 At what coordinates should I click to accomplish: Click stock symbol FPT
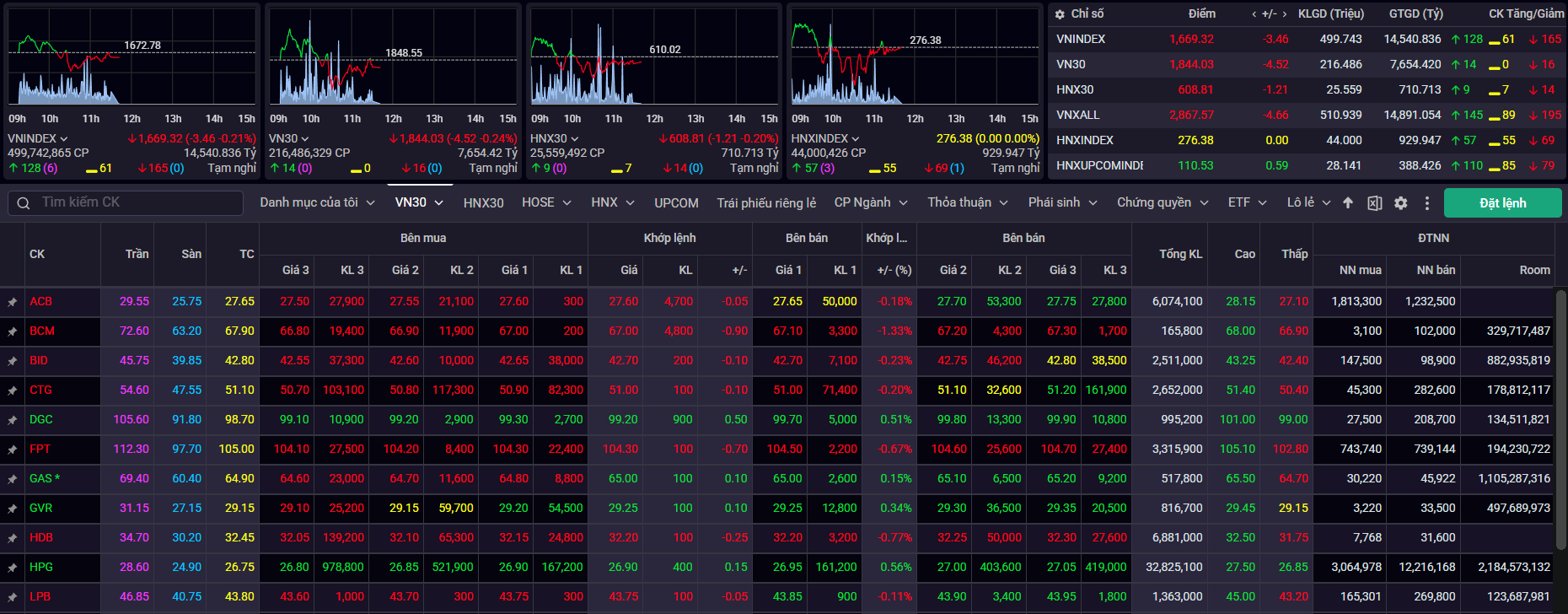pos(40,450)
